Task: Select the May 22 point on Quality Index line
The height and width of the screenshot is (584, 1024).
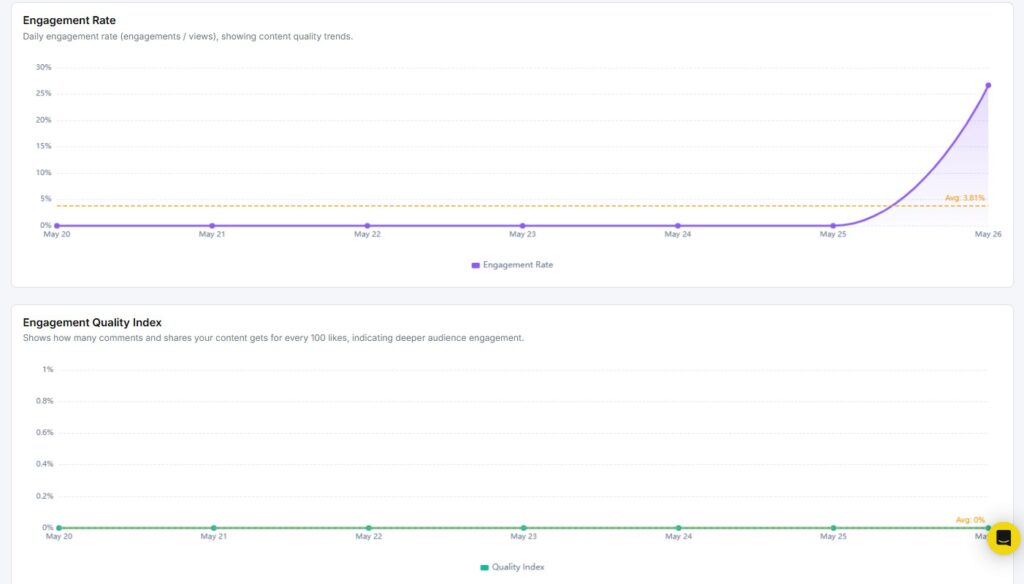Action: (x=368, y=528)
